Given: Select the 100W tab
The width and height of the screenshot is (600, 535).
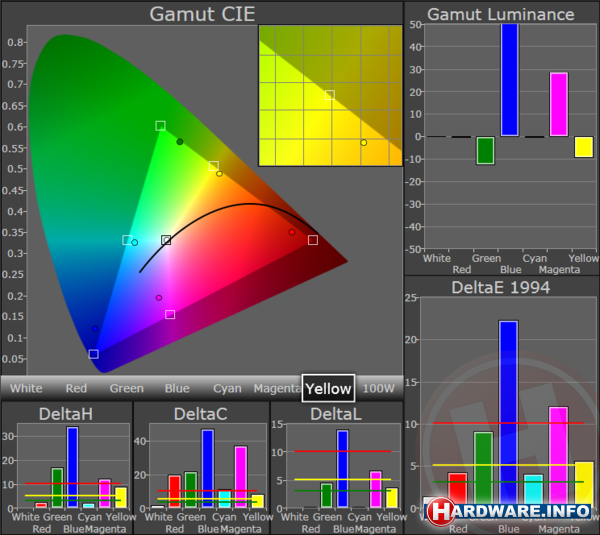Looking at the screenshot, I should coord(378,388).
